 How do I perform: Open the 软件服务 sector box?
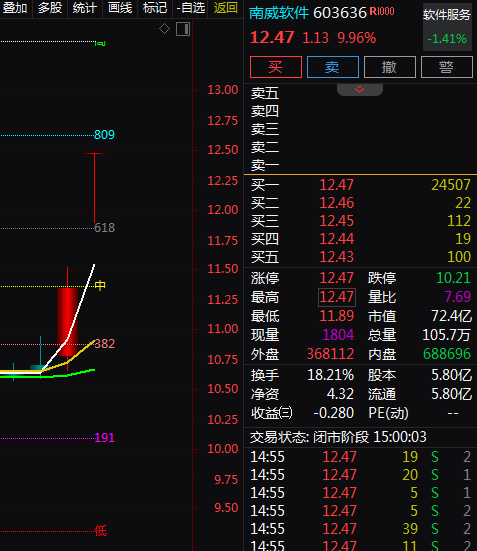[x=447, y=27]
